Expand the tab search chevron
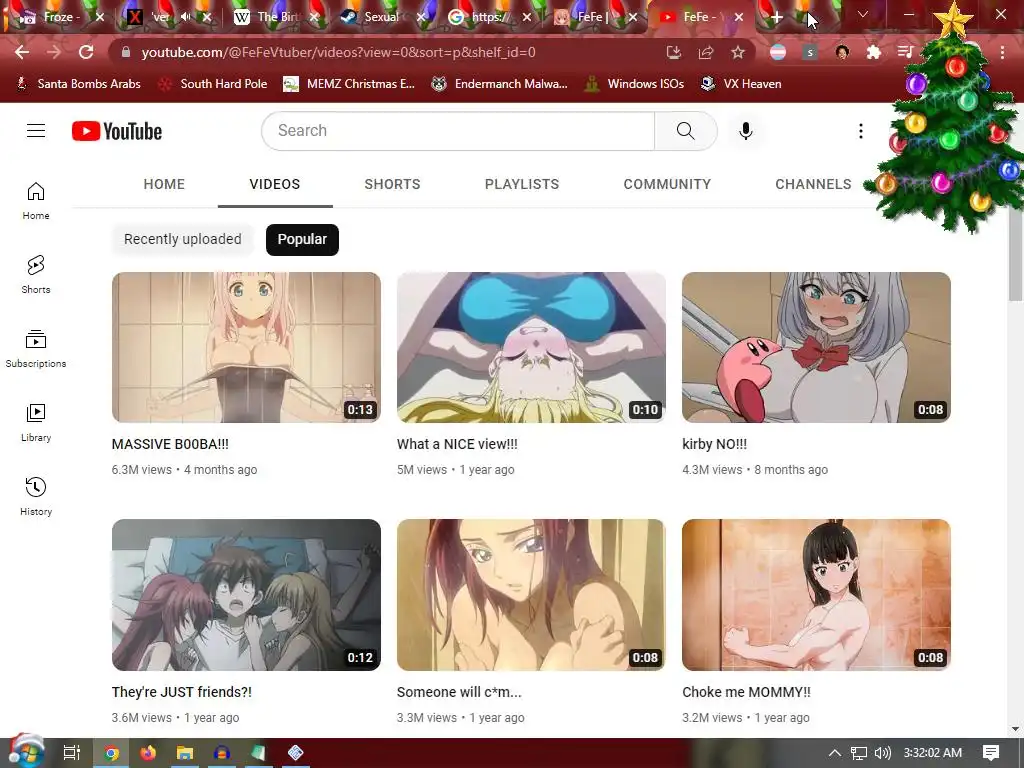The width and height of the screenshot is (1024, 768). click(x=863, y=14)
